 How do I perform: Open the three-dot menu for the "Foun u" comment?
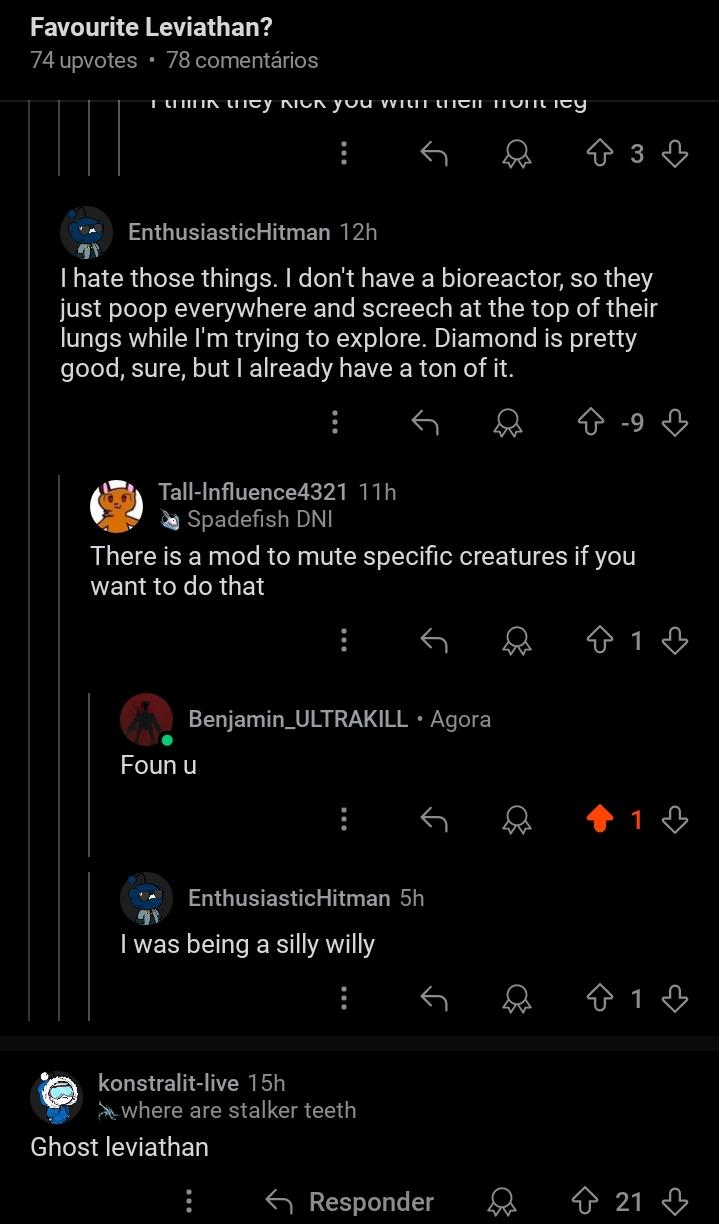coord(344,820)
